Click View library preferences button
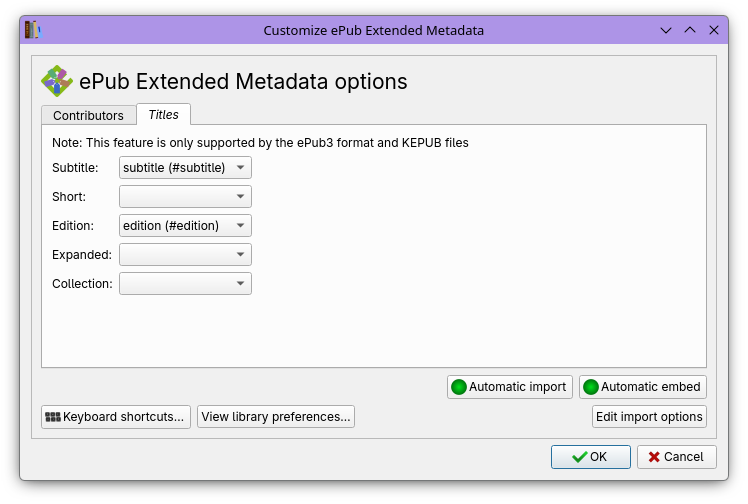 [276, 417]
